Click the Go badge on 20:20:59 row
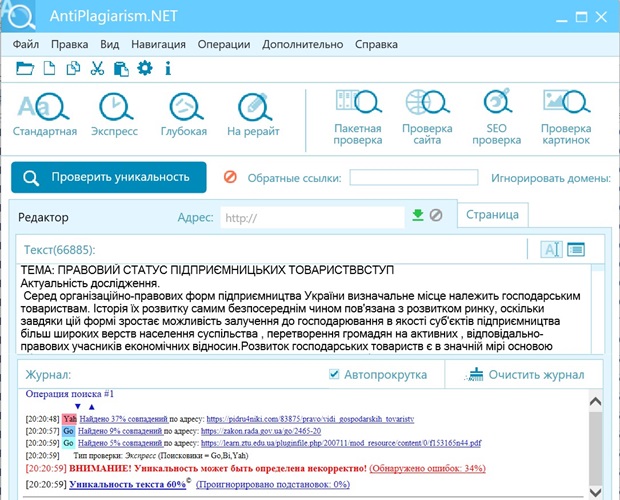 (68, 443)
